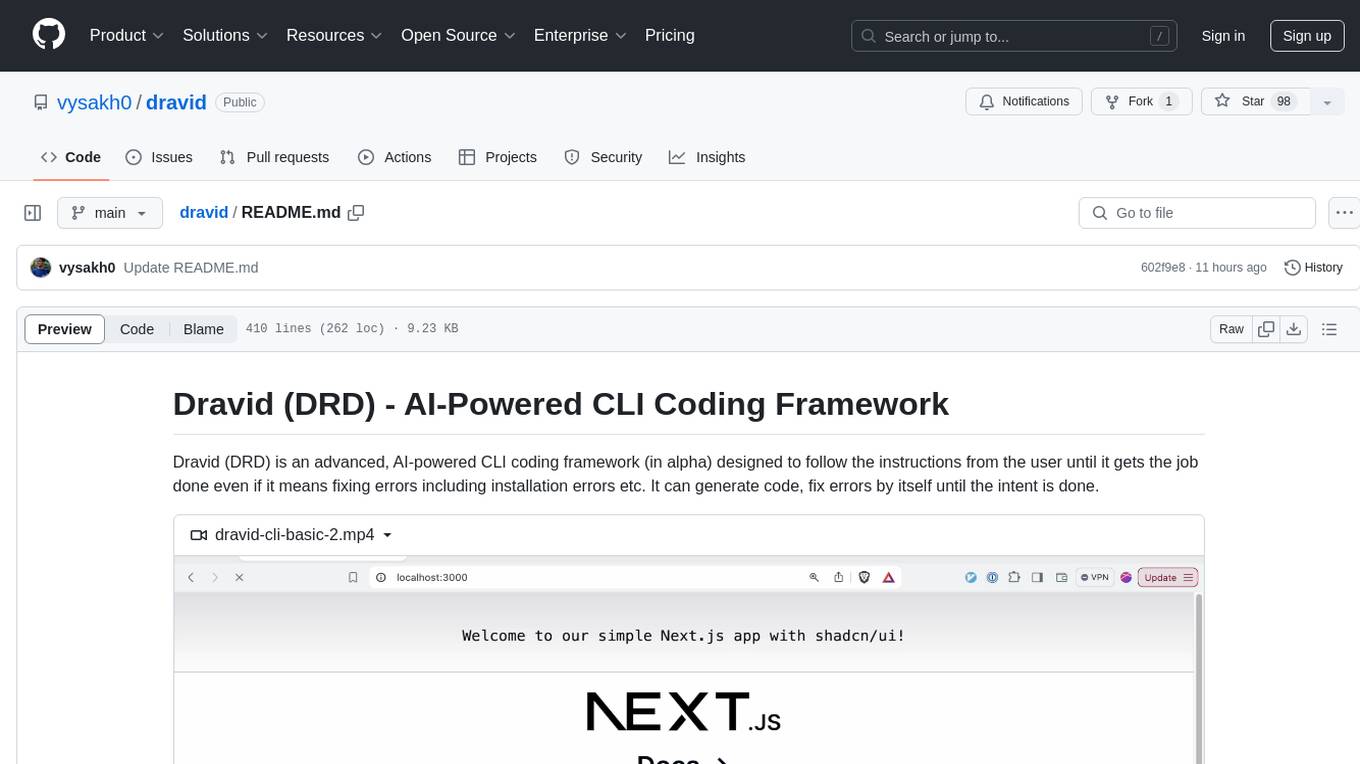Open the dravid-cli-basic-2.mp4 video dropdown

click(x=291, y=535)
